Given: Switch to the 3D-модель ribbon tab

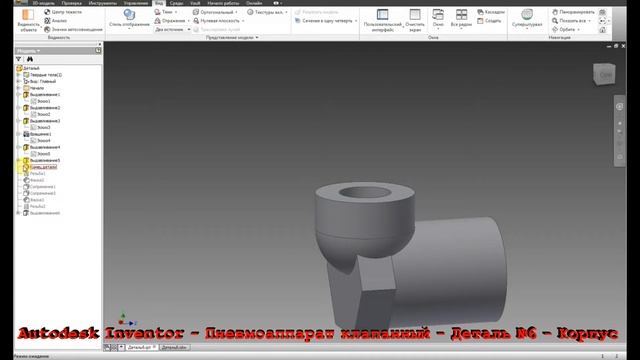Looking at the screenshot, I should 43,3.
